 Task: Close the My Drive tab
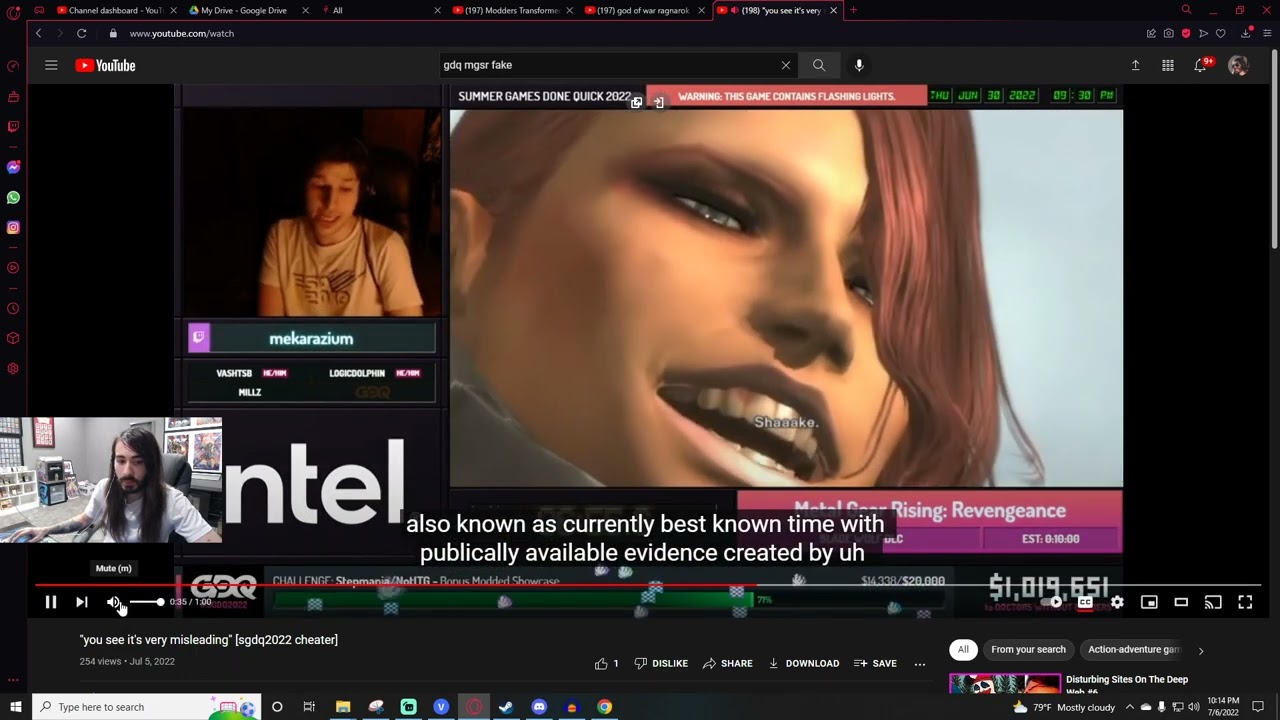(305, 10)
